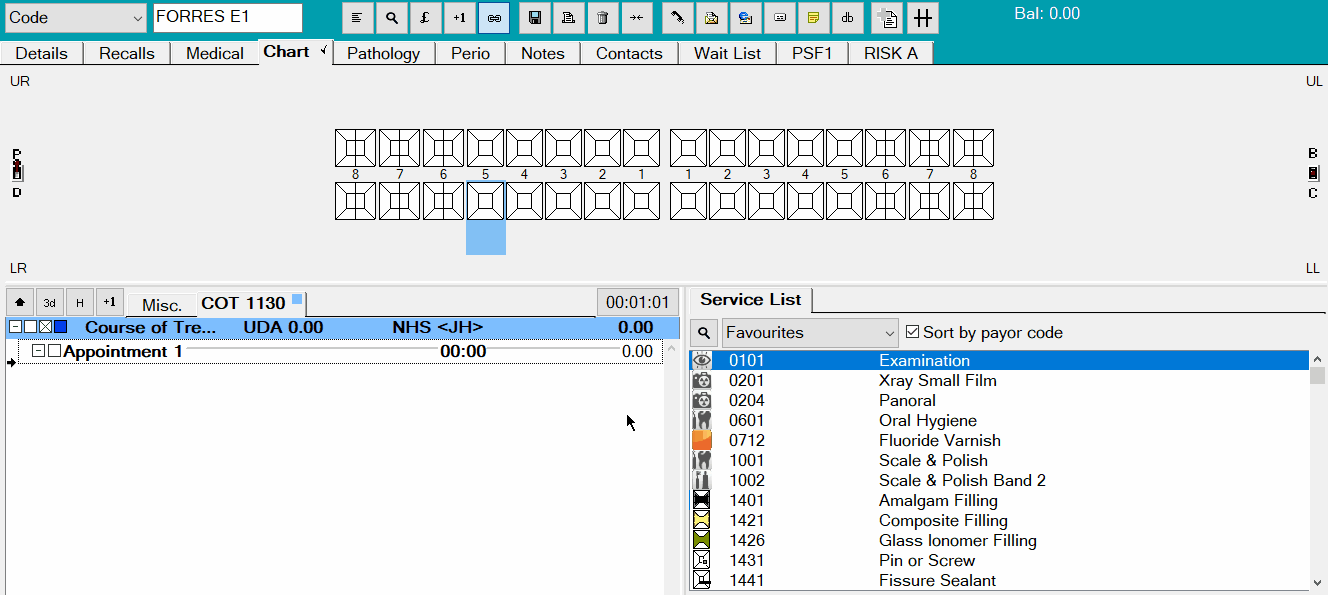The height and width of the screenshot is (595, 1328).
Task: Tick the empty checkbox on Course of Treatment row
Action: pyautogui.click(x=31, y=327)
